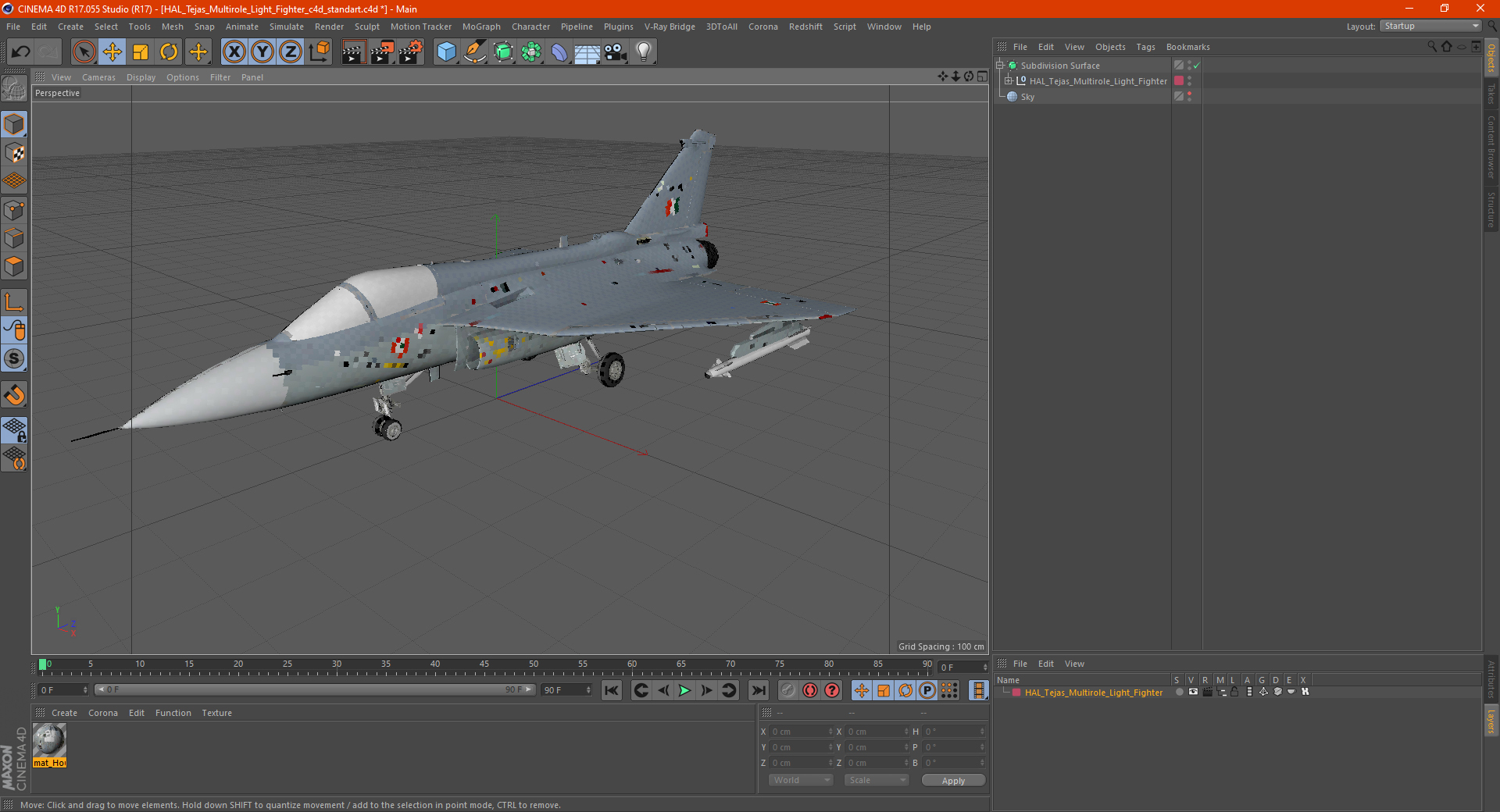Open the Layout Startup dropdown
The height and width of the screenshot is (812, 1500).
tap(1430, 26)
